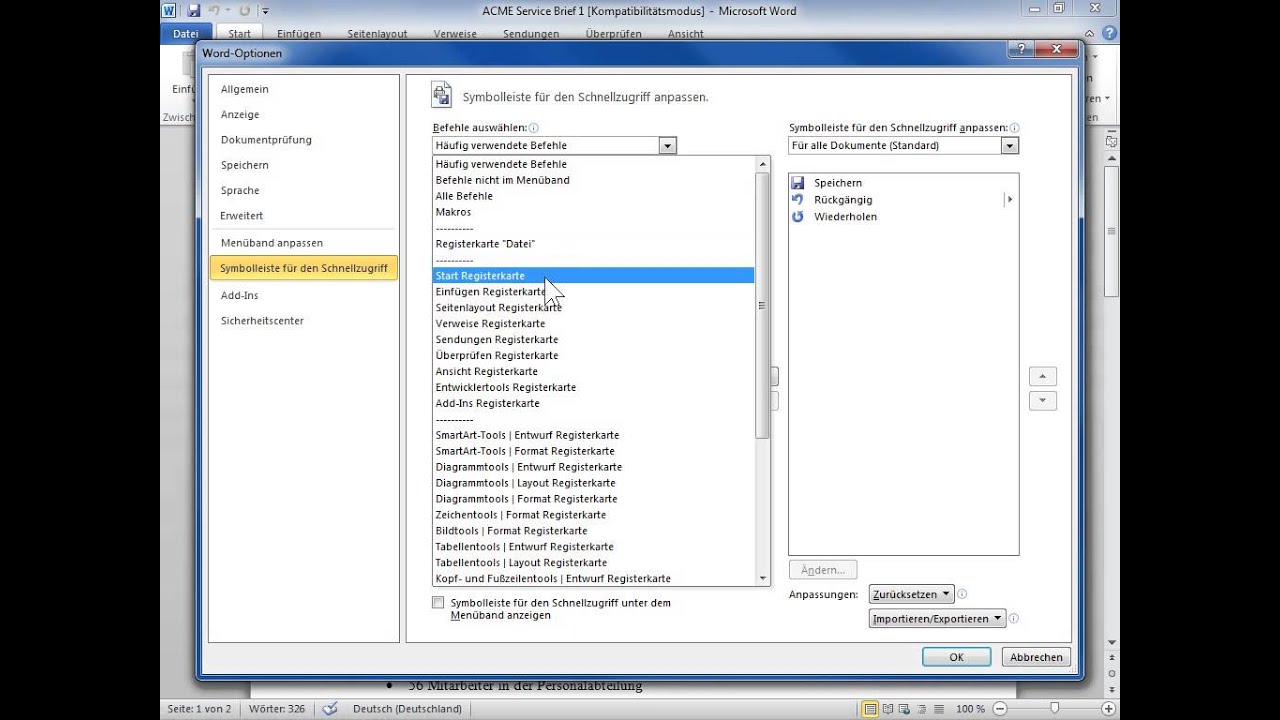This screenshot has height=720, width=1280.
Task: Open the Überprüfen ribbon tab
Action: (x=612, y=33)
